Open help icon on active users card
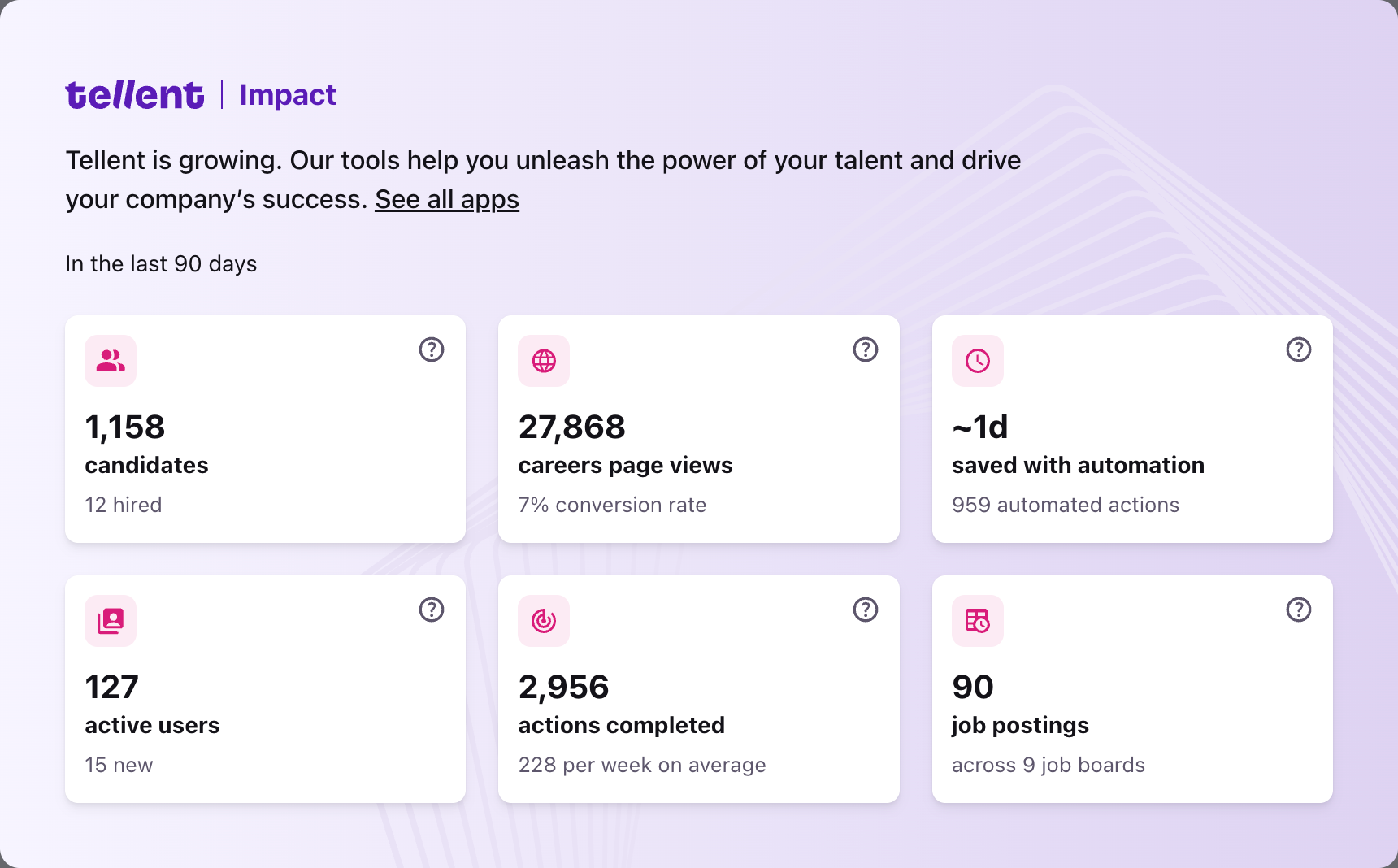1398x868 pixels. pos(432,610)
